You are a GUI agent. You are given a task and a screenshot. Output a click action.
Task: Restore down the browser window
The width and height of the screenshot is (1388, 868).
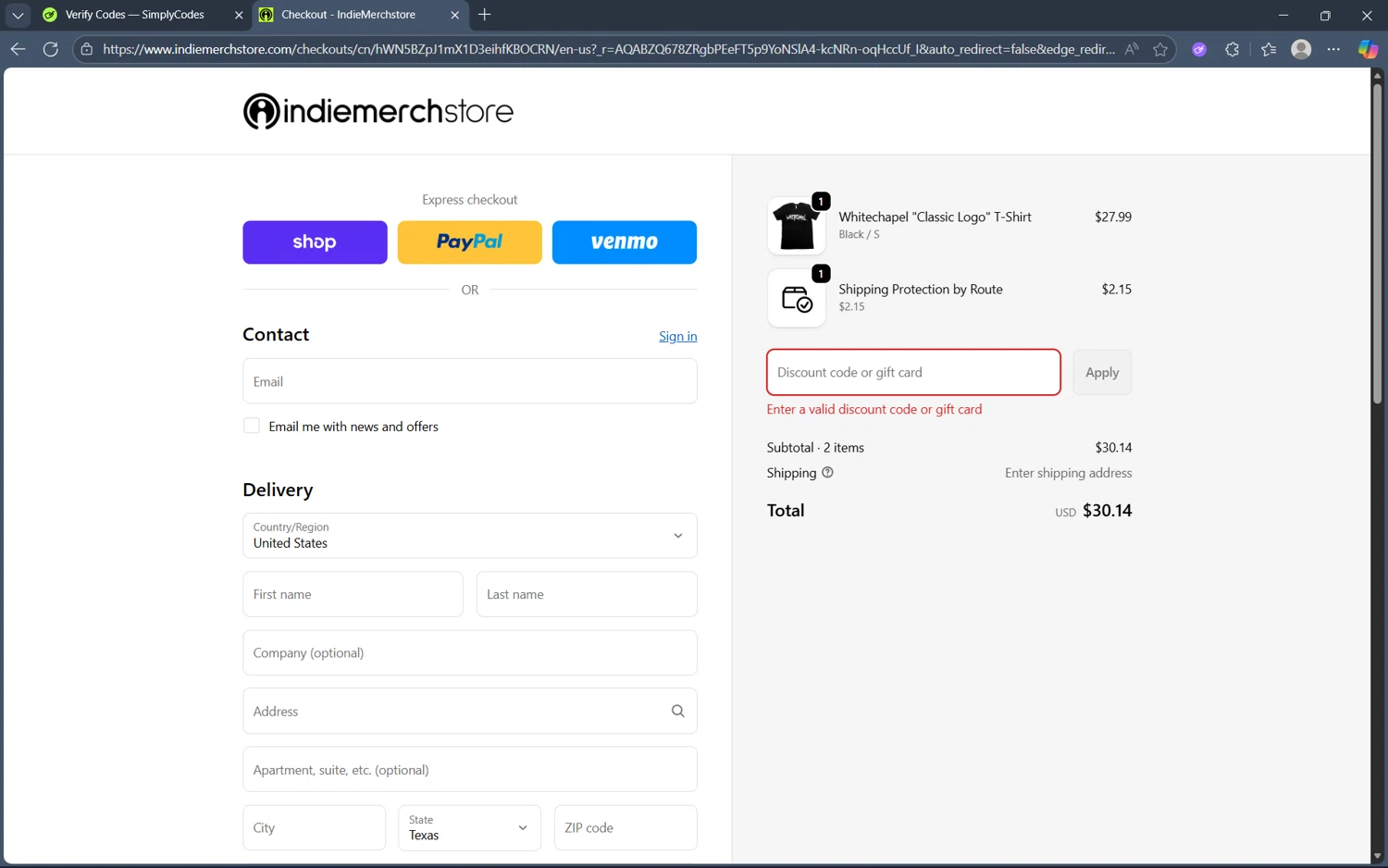(1325, 15)
